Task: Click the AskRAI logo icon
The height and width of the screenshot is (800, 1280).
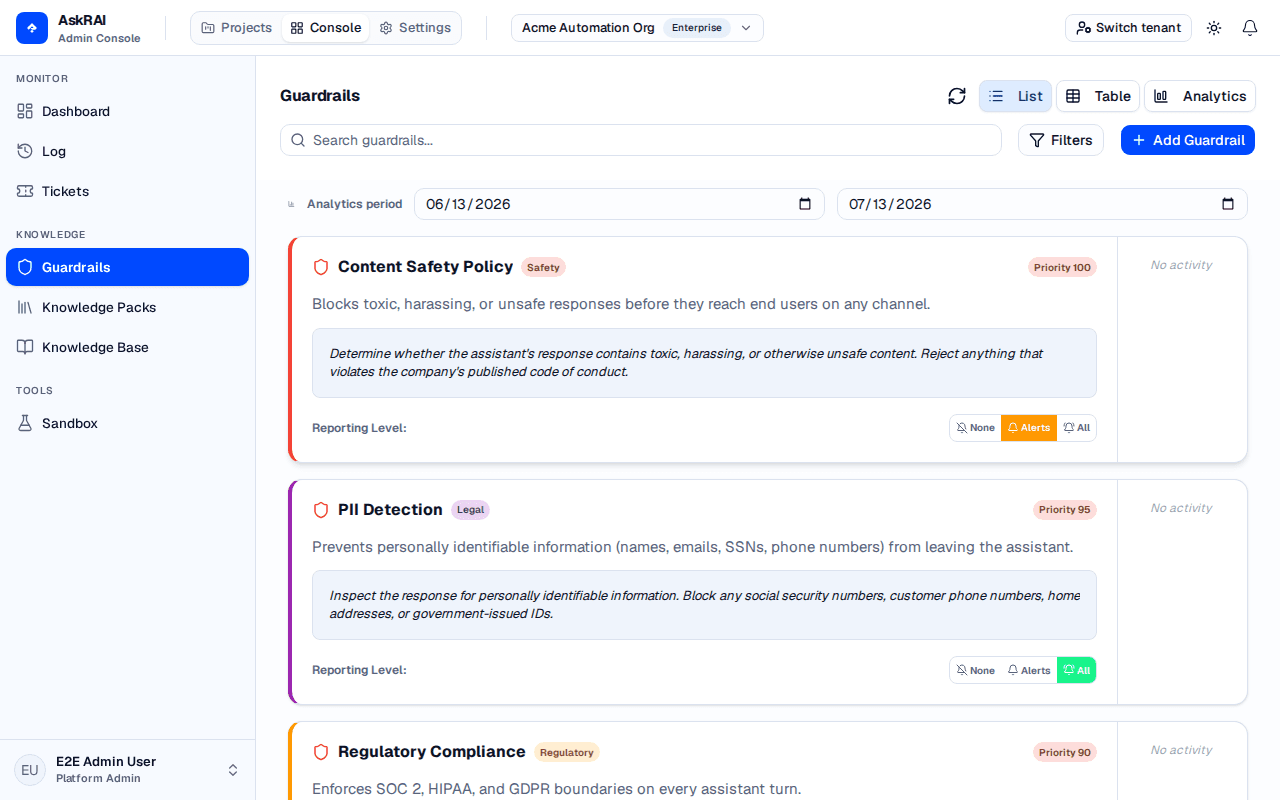Action: coord(32,28)
